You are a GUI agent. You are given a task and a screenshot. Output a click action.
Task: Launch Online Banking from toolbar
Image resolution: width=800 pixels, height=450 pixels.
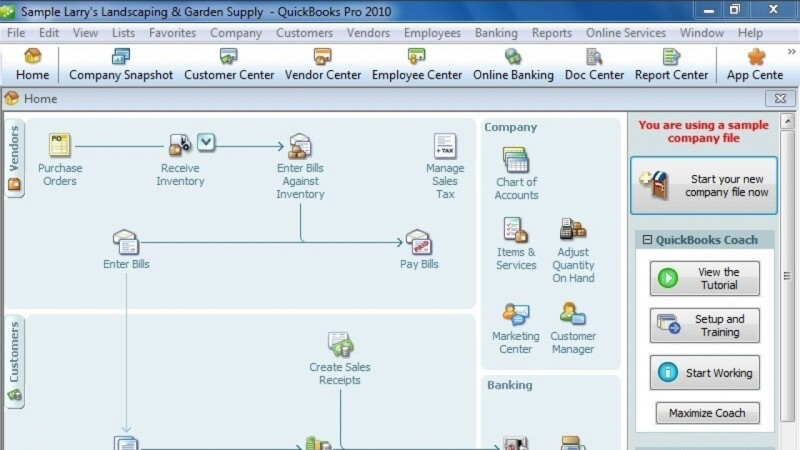coord(513,65)
